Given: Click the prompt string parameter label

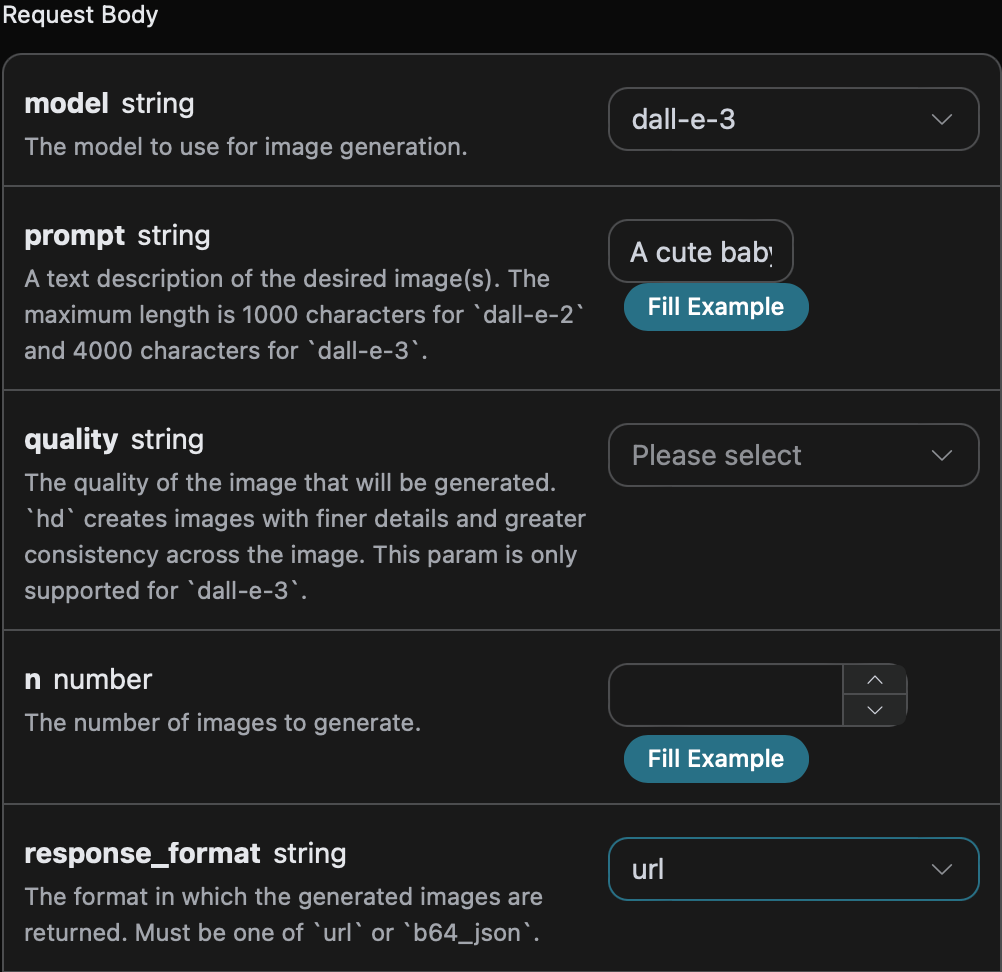Looking at the screenshot, I should [x=117, y=236].
